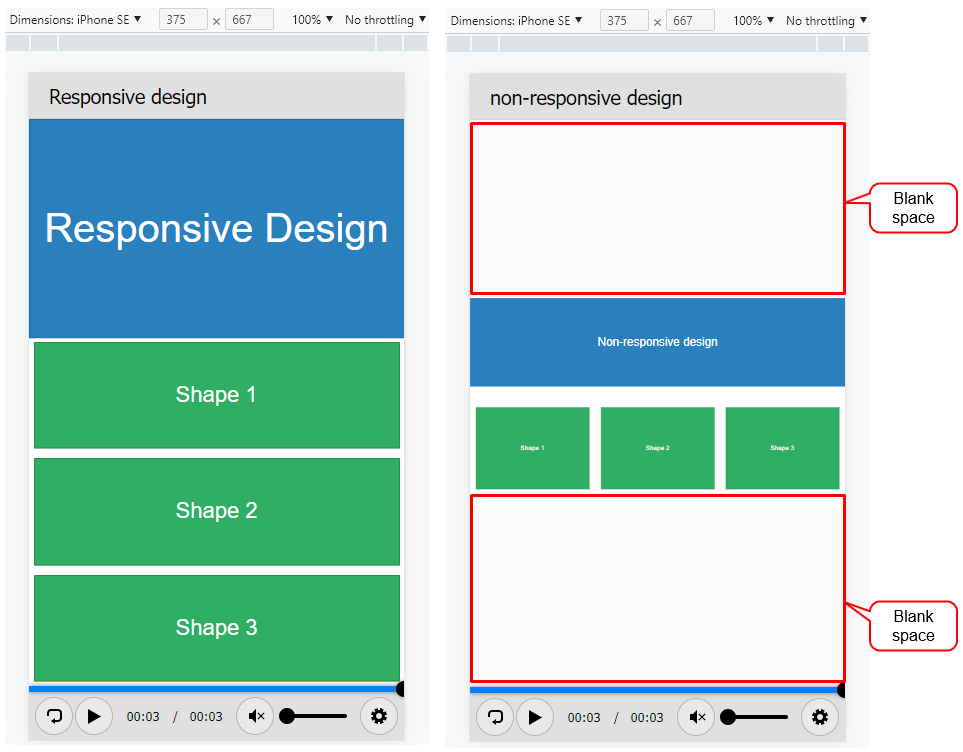Click replay icon in left player
This screenshot has width=963, height=752.
(x=54, y=716)
